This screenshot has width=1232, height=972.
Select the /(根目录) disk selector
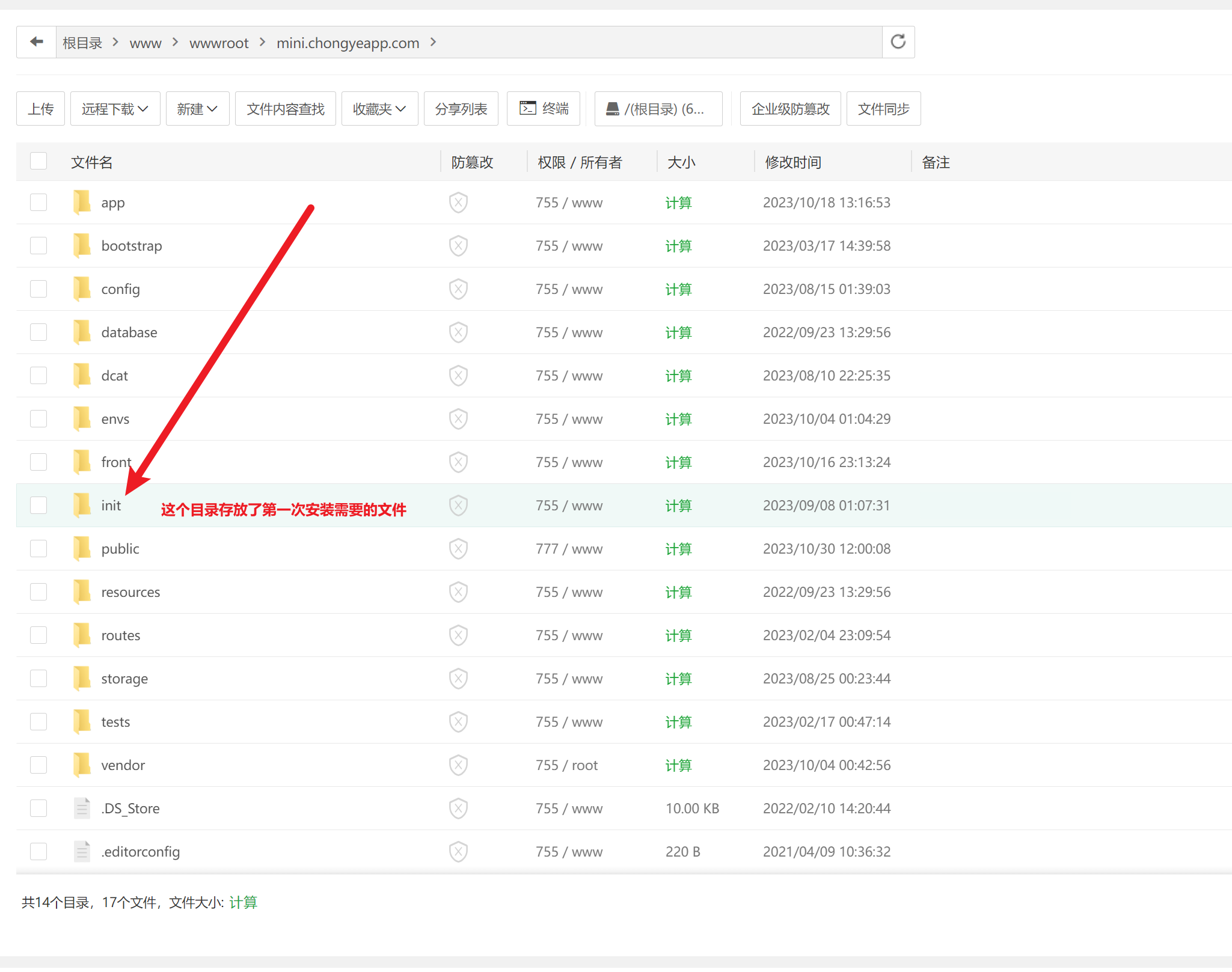[658, 108]
